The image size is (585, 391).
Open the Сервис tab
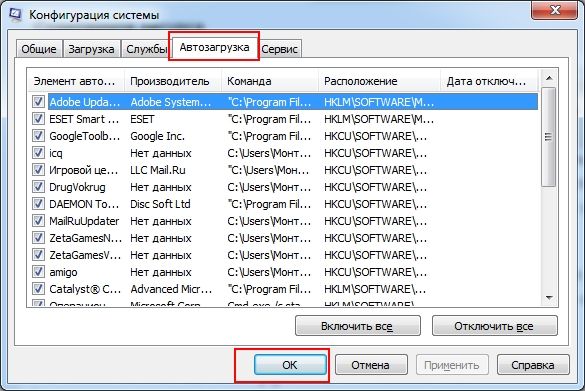click(279, 49)
